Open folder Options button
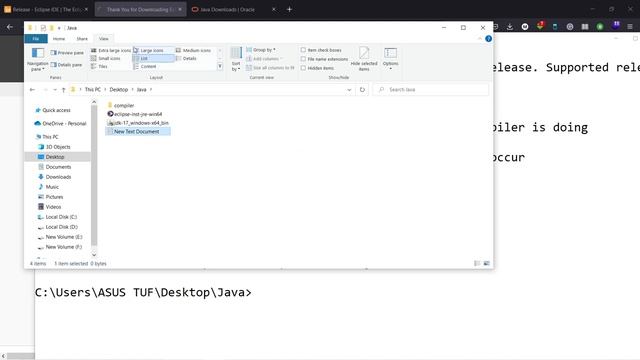 (x=391, y=59)
